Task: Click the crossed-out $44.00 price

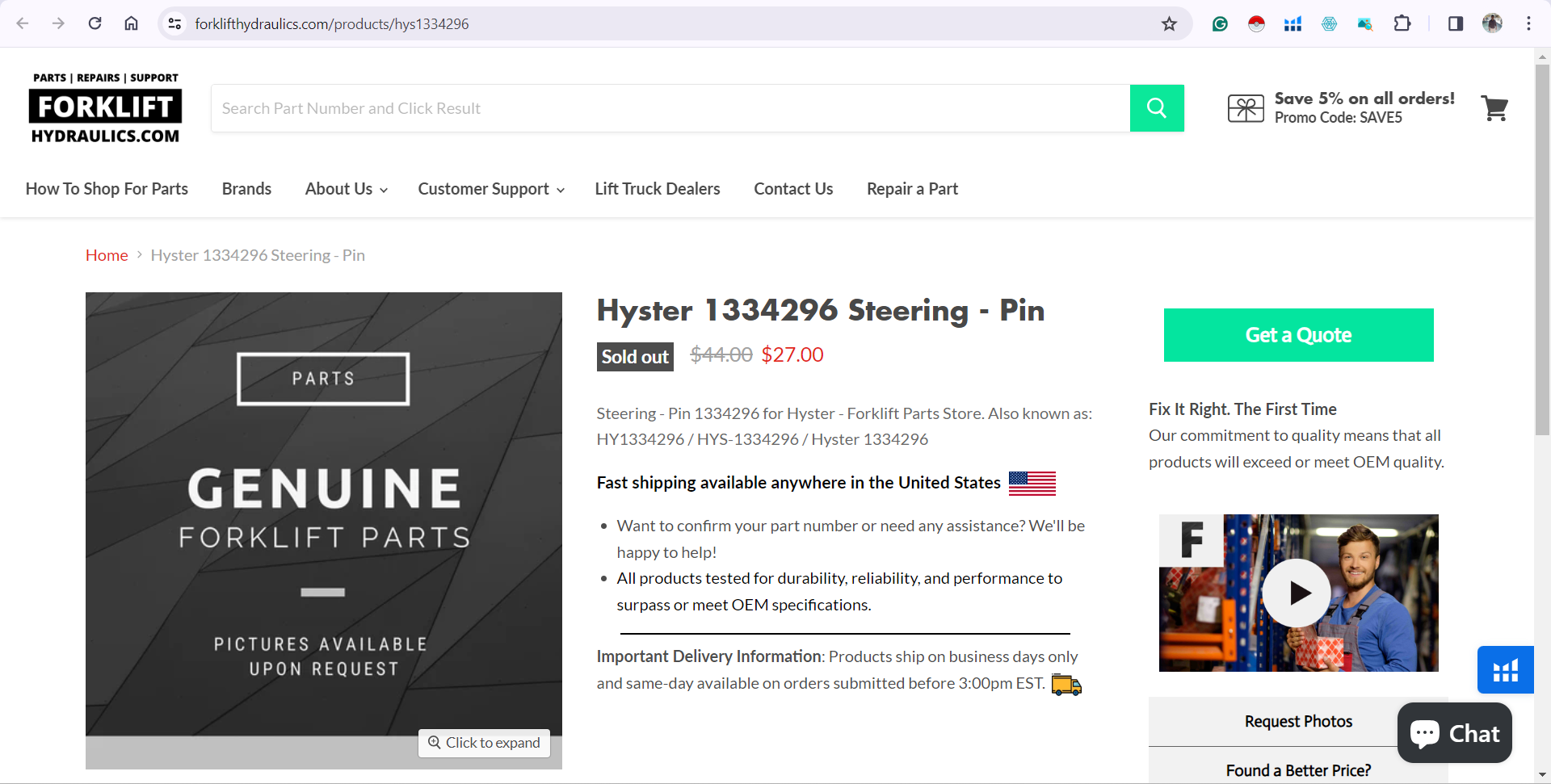Action: click(721, 354)
